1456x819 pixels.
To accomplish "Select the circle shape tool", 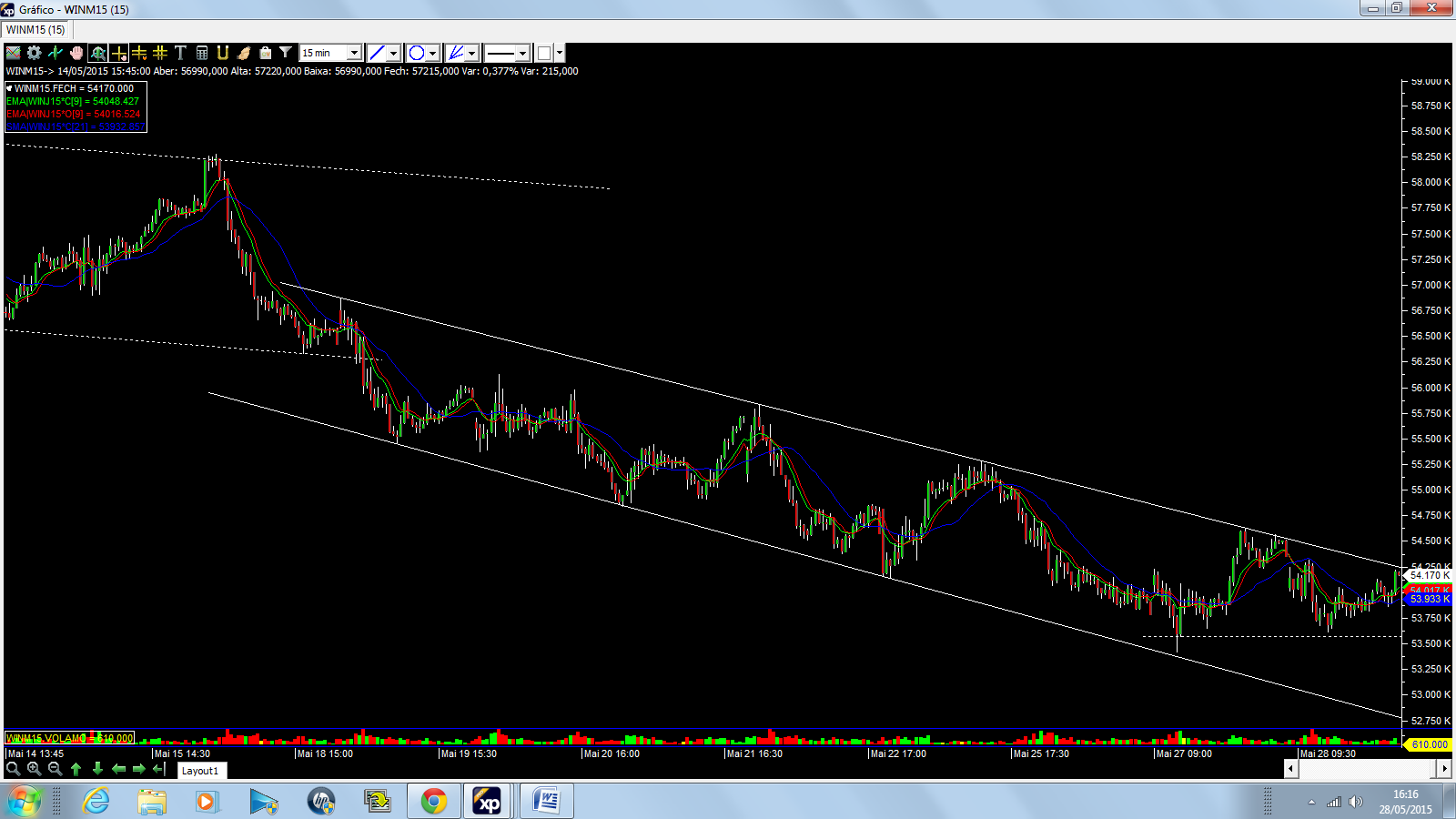I will [416, 53].
